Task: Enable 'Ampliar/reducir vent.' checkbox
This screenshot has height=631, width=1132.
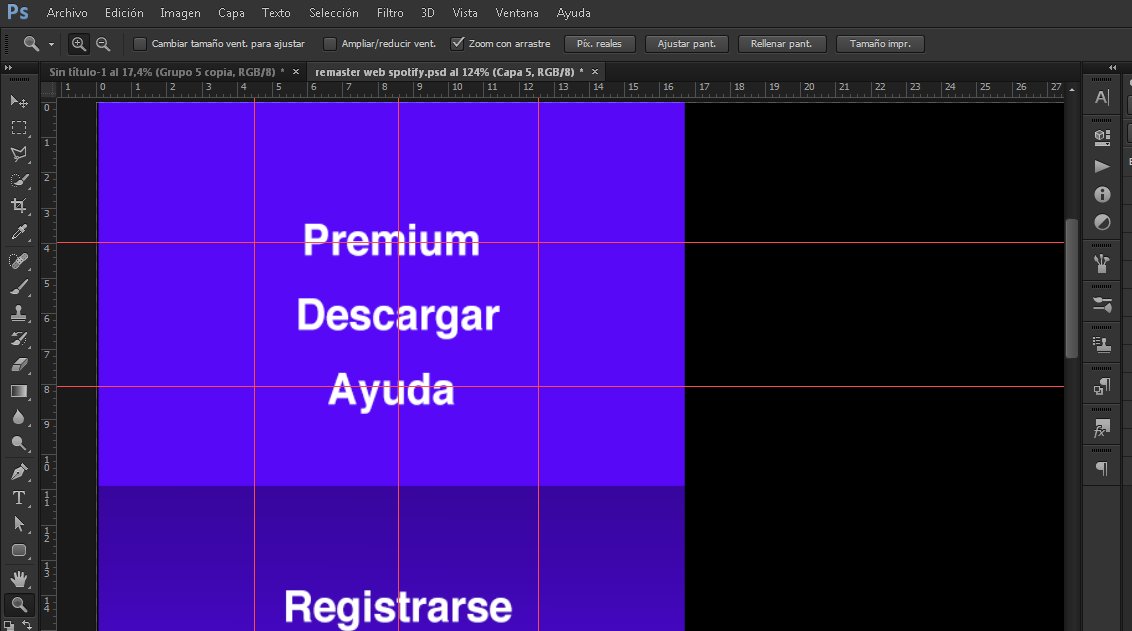Action: point(330,44)
